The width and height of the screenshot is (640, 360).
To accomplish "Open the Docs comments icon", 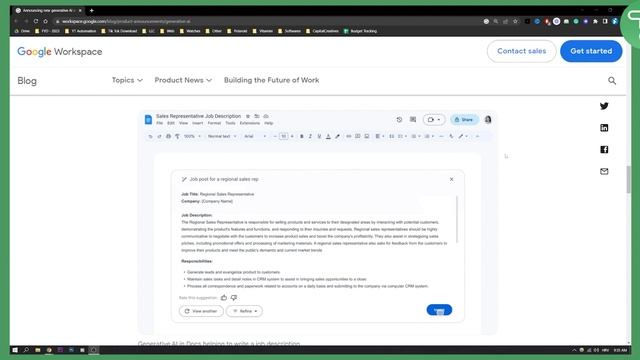I will pos(413,120).
